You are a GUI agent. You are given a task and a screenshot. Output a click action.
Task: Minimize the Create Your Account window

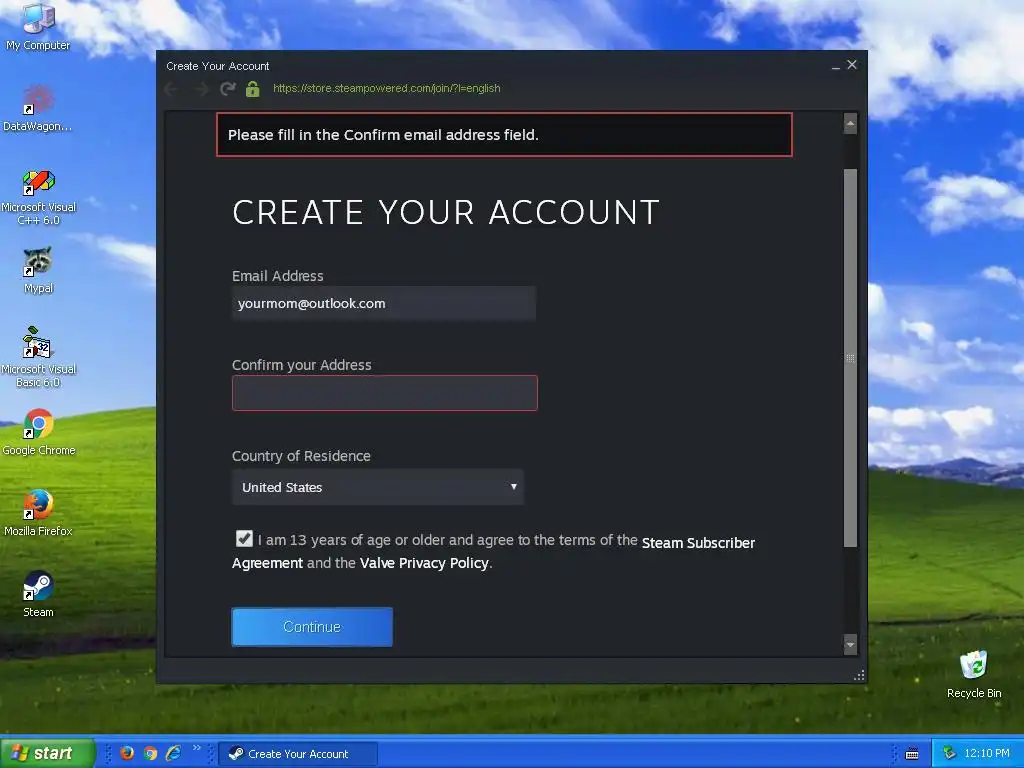836,66
